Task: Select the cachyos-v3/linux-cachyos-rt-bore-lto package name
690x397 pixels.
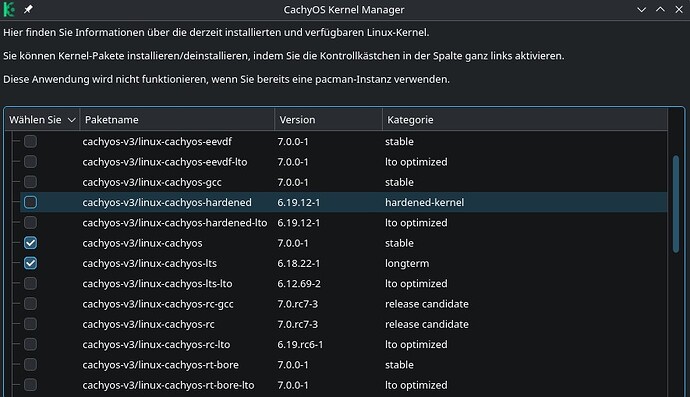Action: tap(169, 385)
